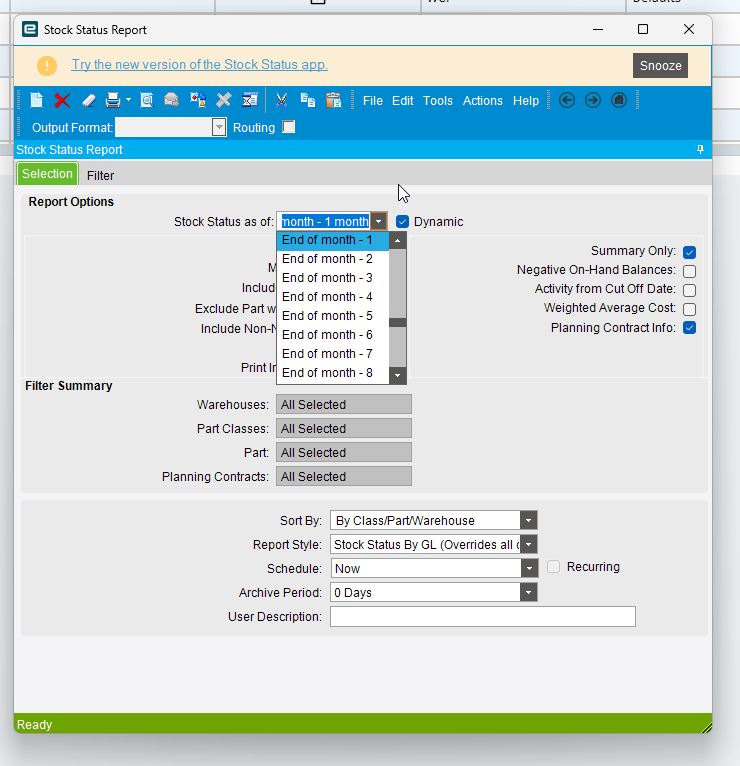Open the File menu
This screenshot has width=740, height=766.
(x=373, y=101)
